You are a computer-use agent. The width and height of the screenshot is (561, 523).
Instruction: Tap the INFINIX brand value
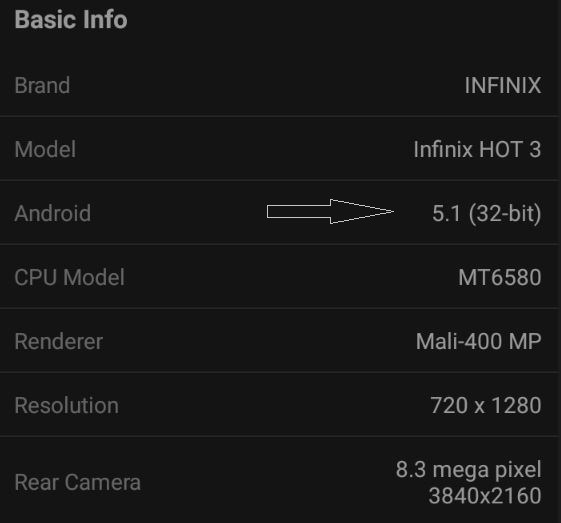(x=503, y=85)
